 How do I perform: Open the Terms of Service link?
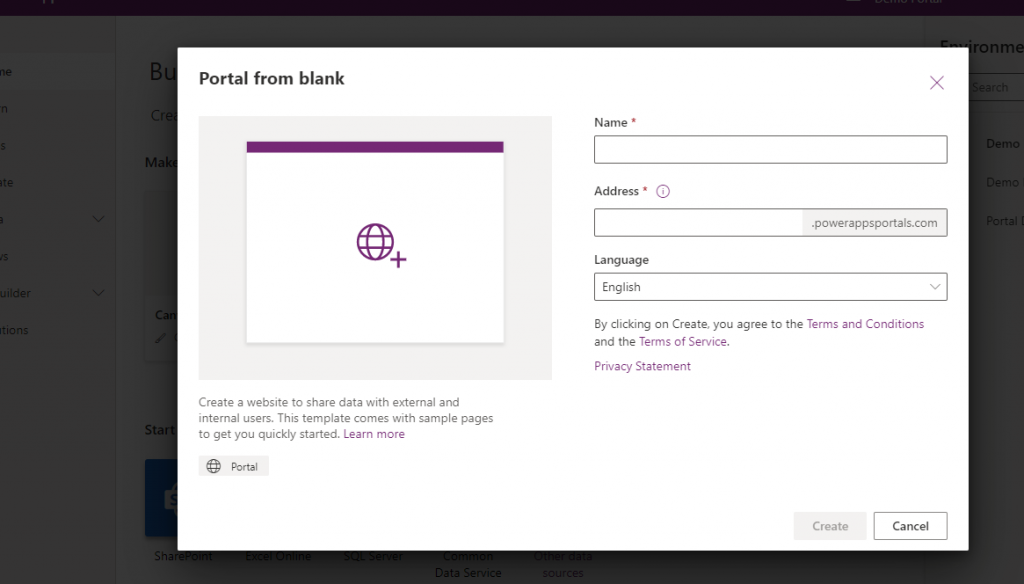[683, 342]
